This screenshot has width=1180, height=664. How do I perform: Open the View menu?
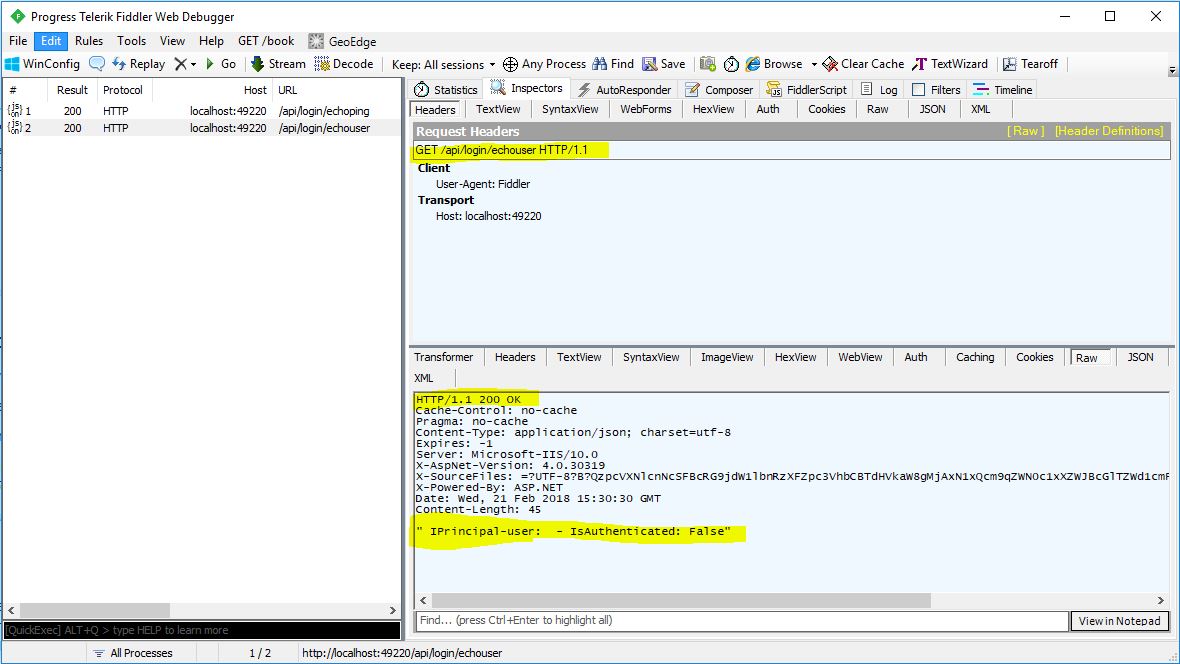[172, 41]
